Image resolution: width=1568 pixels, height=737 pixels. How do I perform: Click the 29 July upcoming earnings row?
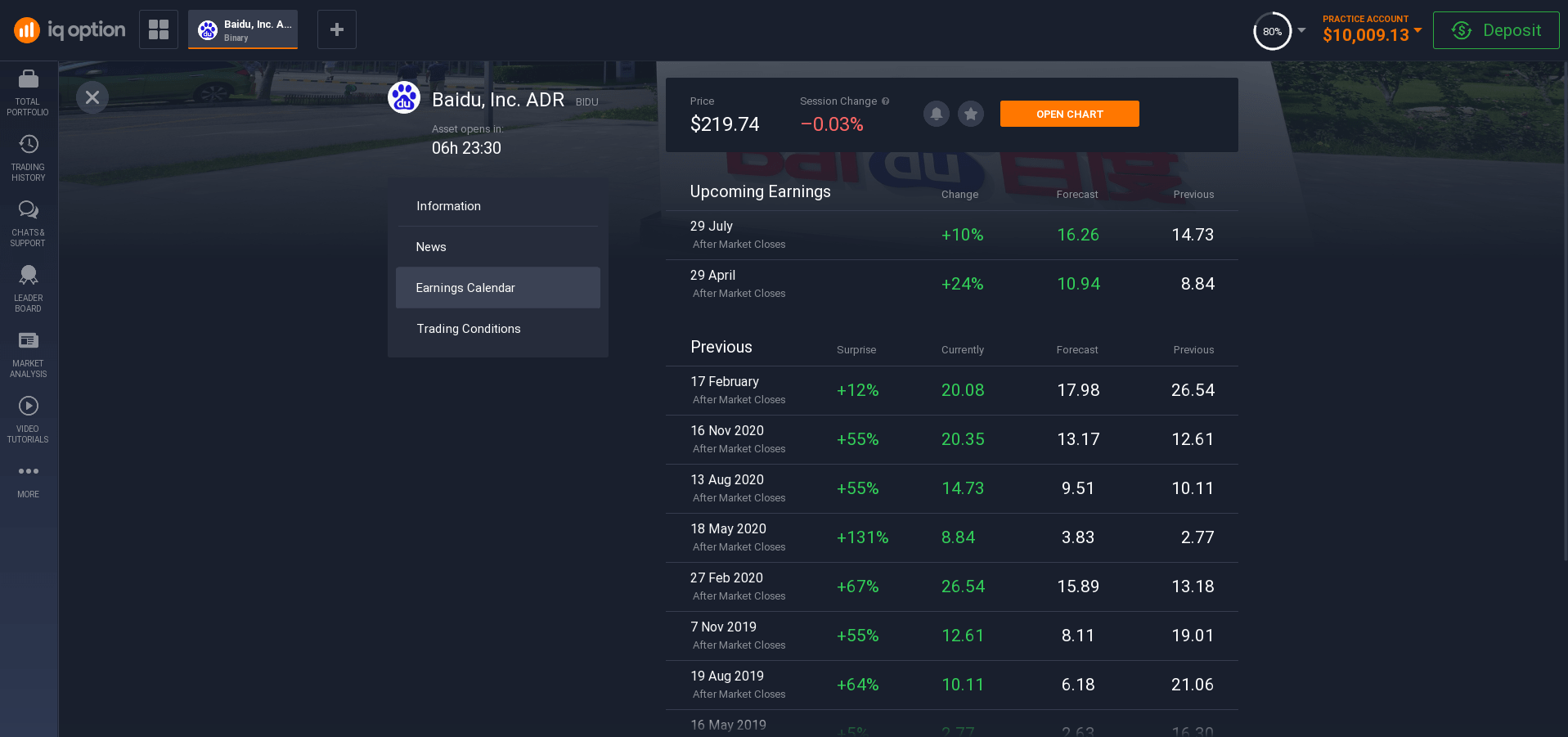click(952, 236)
